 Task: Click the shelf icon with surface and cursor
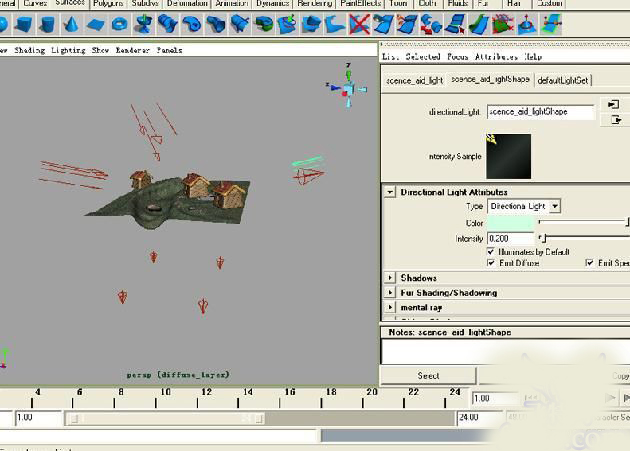pos(455,24)
